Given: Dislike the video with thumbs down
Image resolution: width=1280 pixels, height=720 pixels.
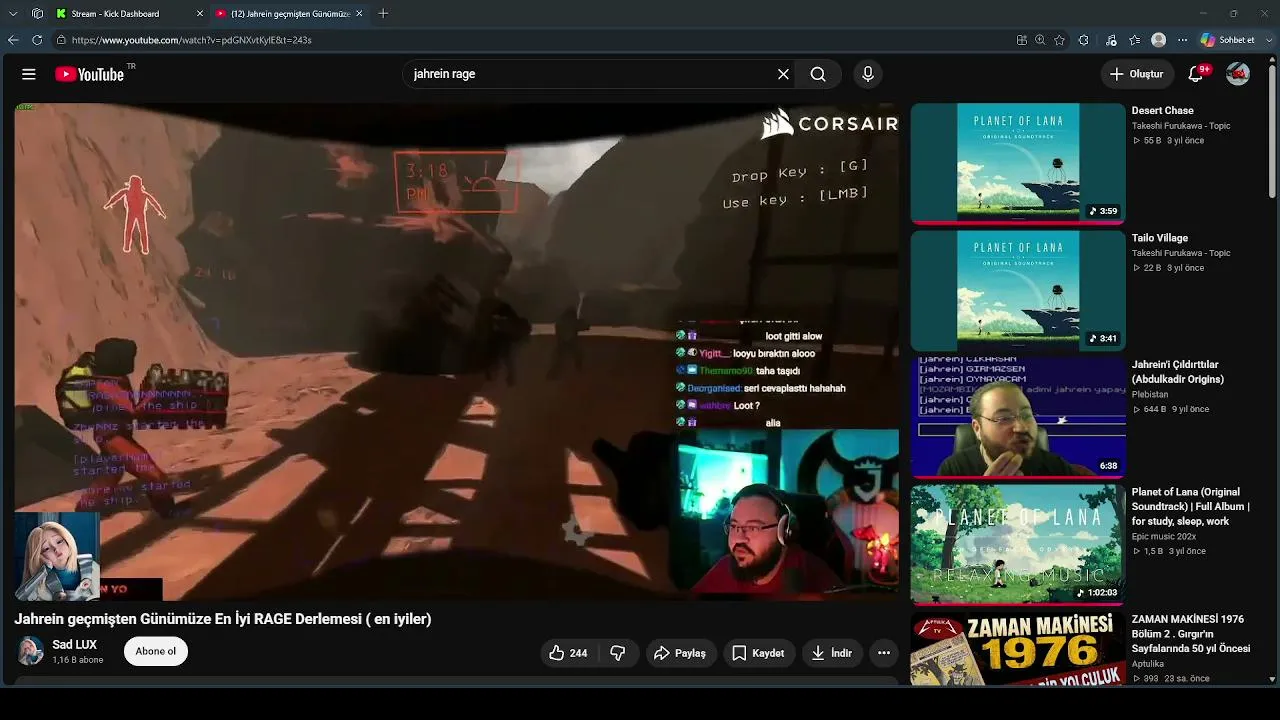Looking at the screenshot, I should 618,653.
